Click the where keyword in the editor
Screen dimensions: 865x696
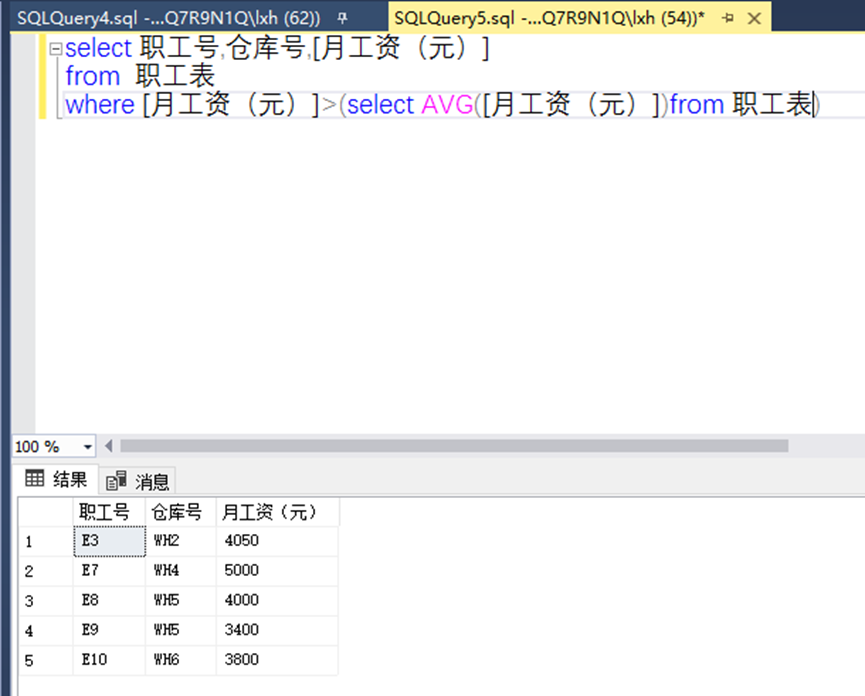[x=100, y=105]
